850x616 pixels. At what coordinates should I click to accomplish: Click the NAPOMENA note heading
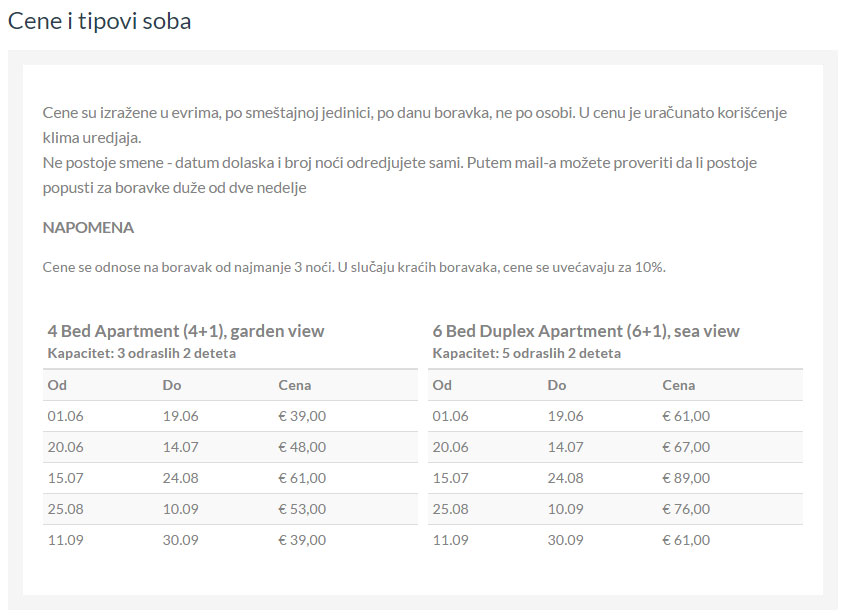click(x=88, y=228)
